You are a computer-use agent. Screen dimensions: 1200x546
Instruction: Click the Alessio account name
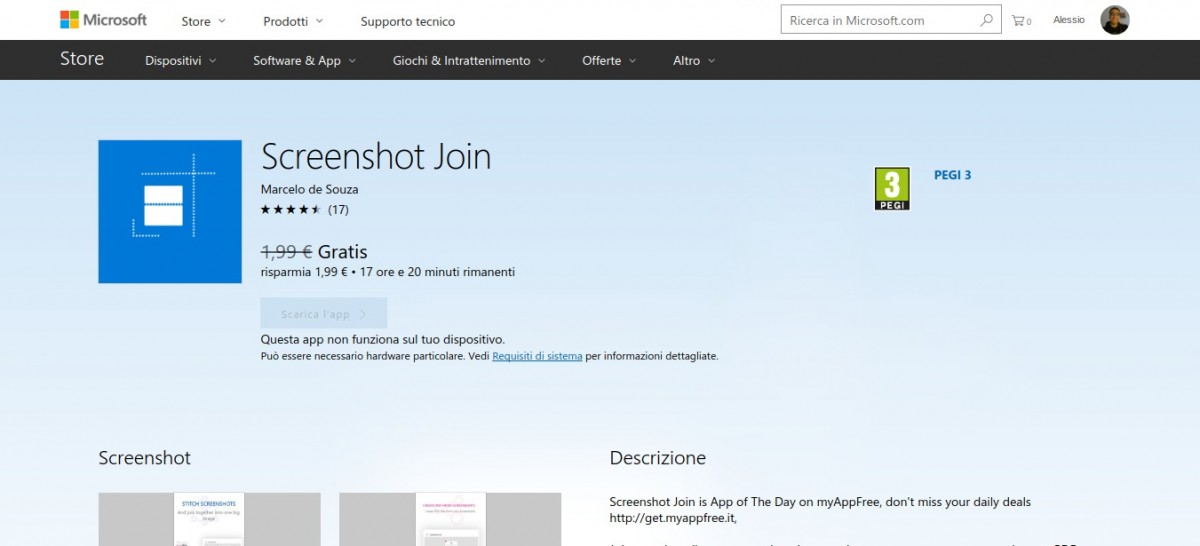(x=1069, y=20)
